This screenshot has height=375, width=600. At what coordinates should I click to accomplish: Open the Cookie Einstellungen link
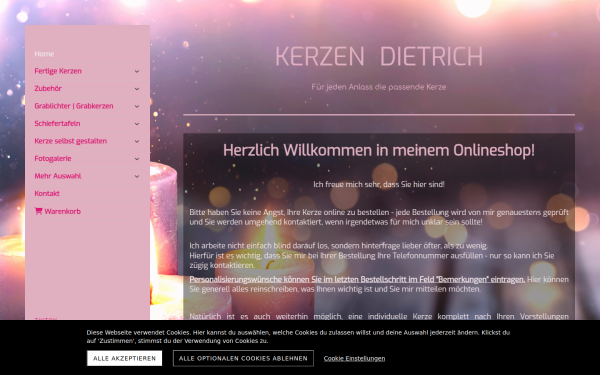tap(354, 359)
